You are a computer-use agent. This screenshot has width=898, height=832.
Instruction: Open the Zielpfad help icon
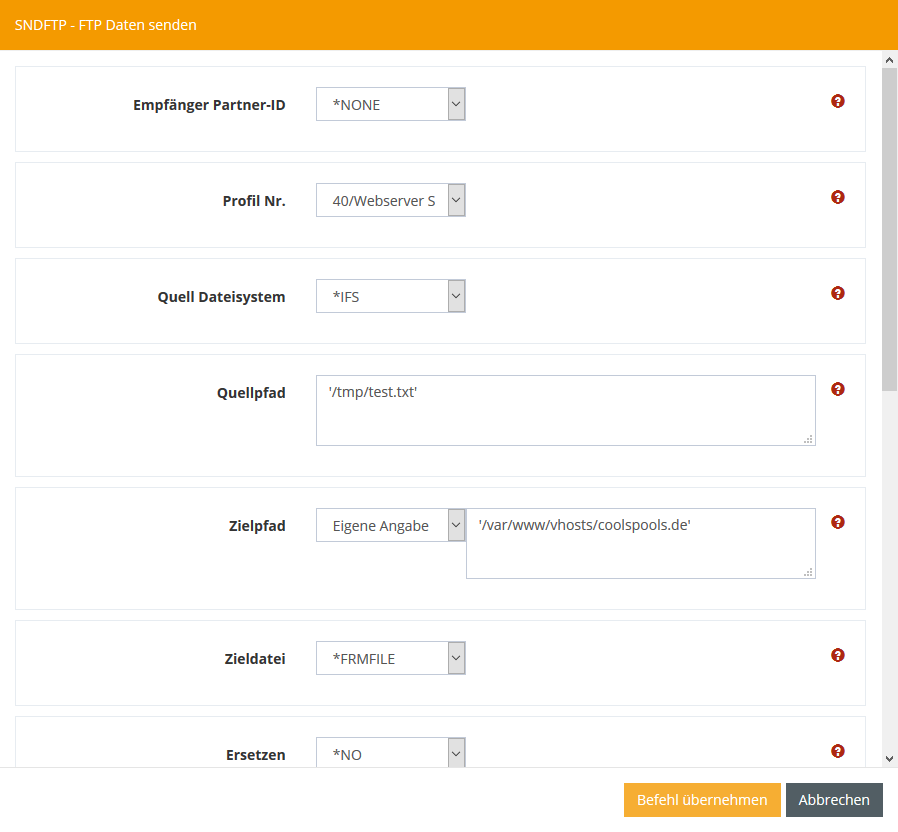[838, 522]
